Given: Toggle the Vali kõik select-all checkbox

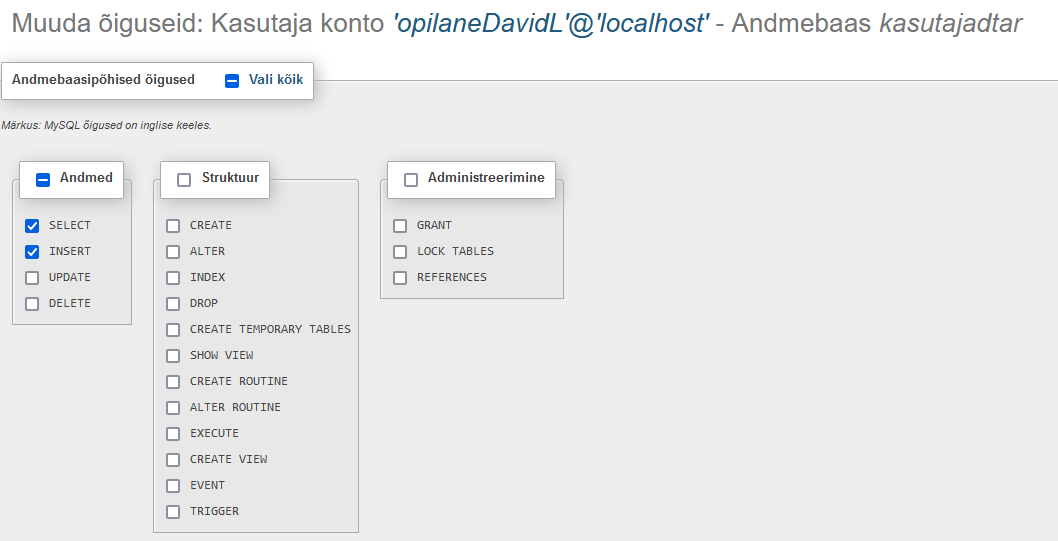Looking at the screenshot, I should point(232,80).
